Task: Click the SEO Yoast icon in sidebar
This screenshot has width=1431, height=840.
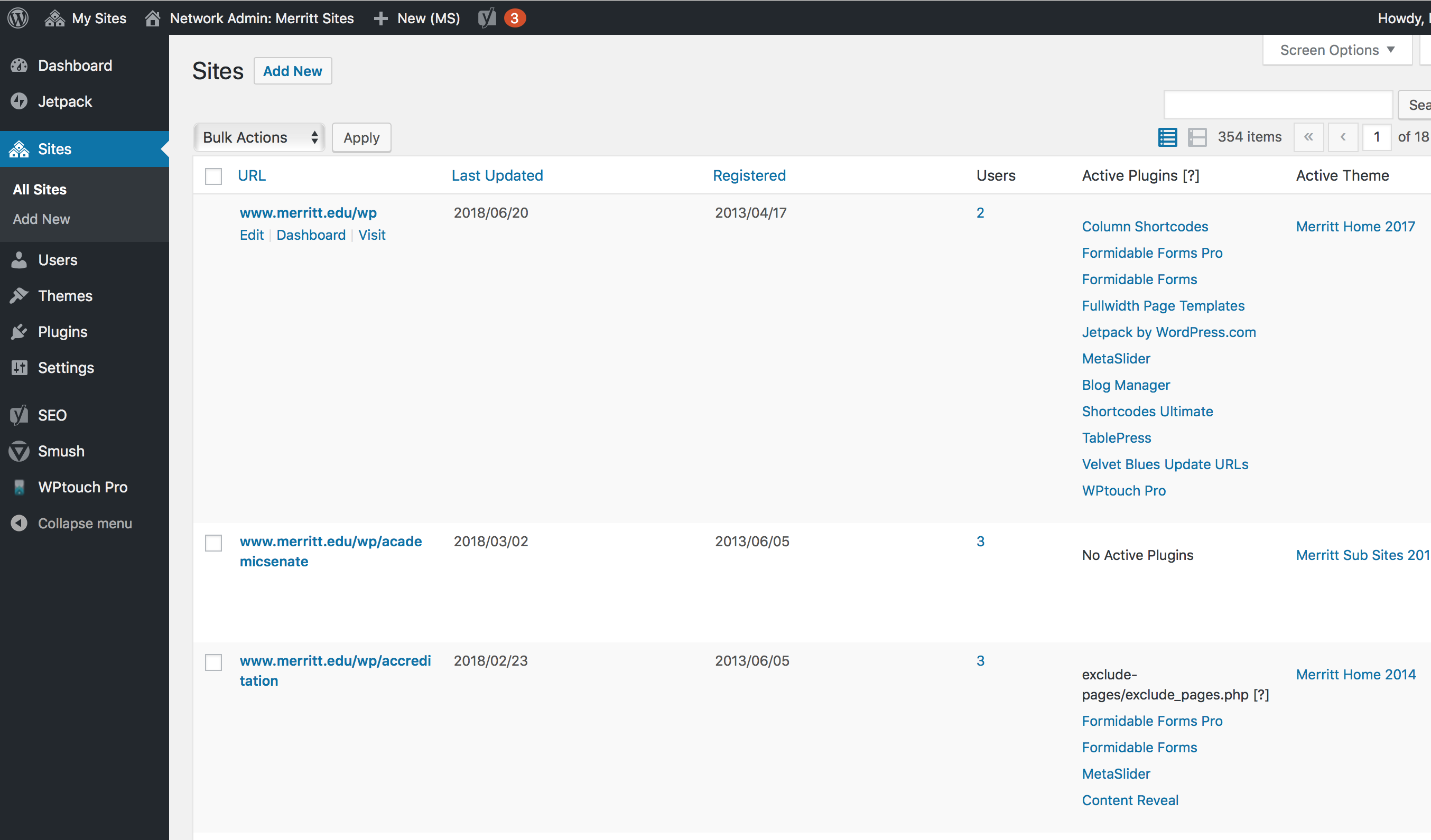Action: [20, 415]
